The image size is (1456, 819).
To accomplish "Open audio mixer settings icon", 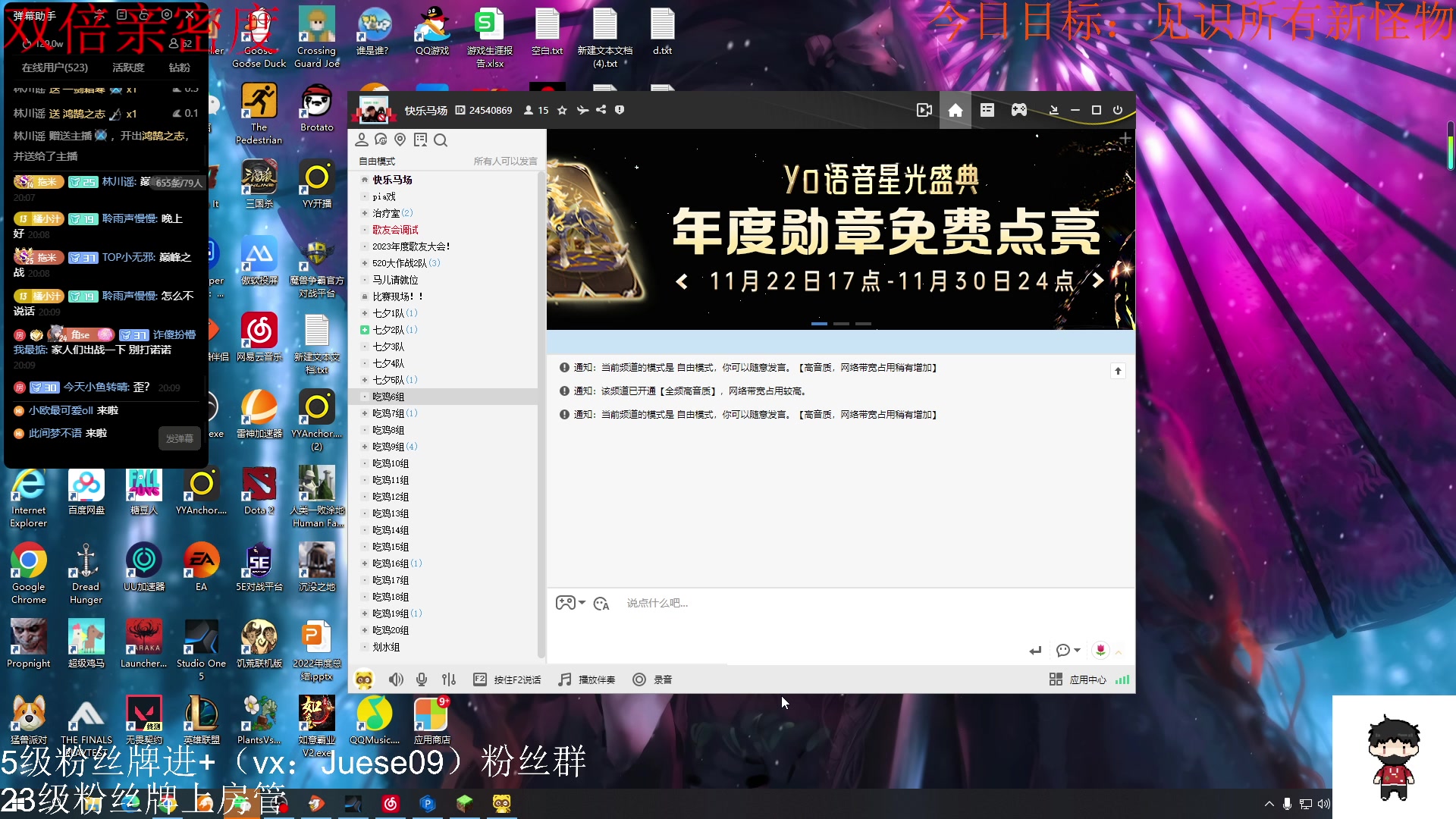I will pyautogui.click(x=449, y=679).
